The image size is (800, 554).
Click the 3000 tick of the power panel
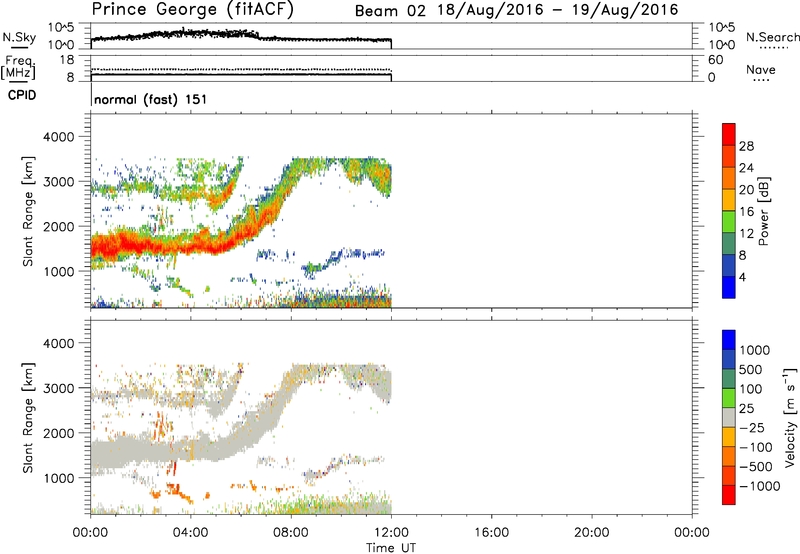tap(61, 182)
